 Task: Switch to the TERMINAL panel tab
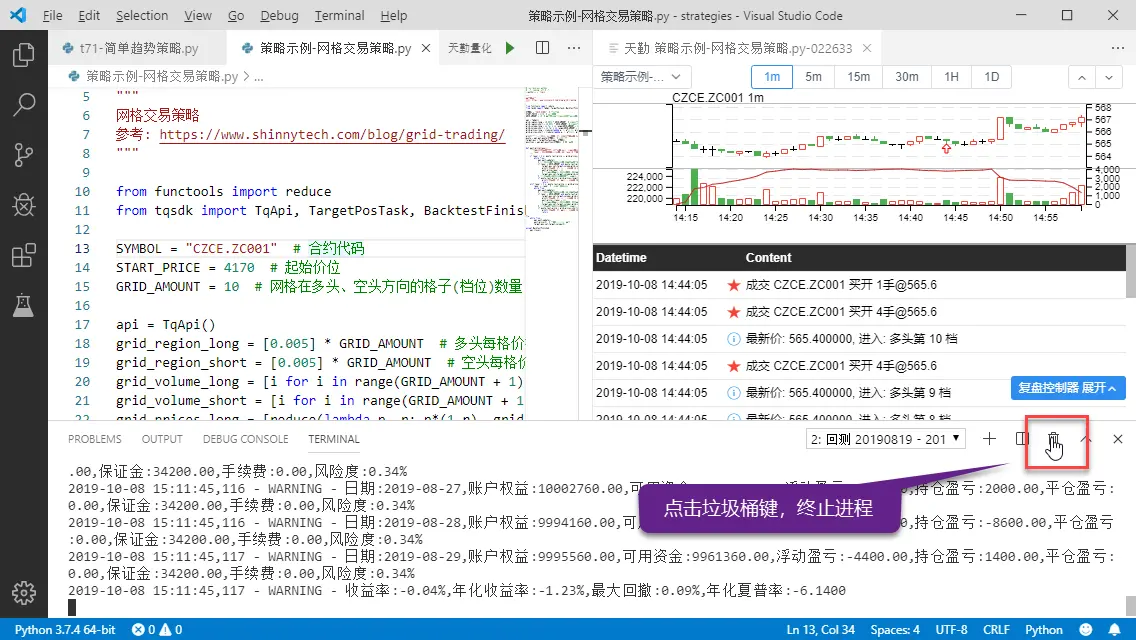point(333,439)
